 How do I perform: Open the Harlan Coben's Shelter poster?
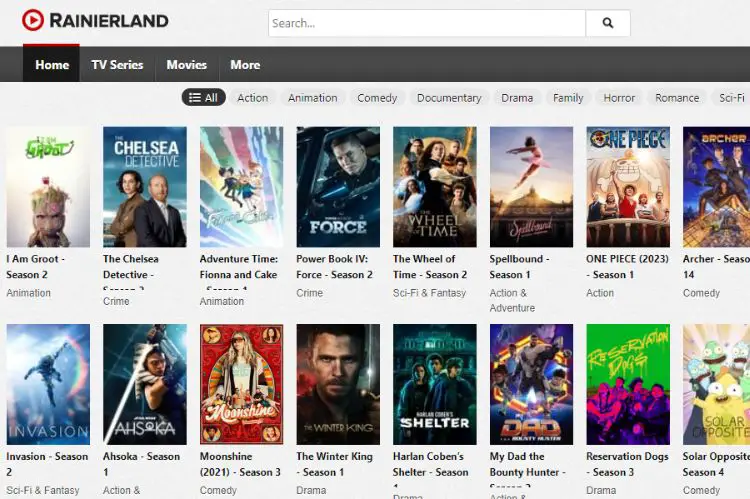(x=435, y=384)
